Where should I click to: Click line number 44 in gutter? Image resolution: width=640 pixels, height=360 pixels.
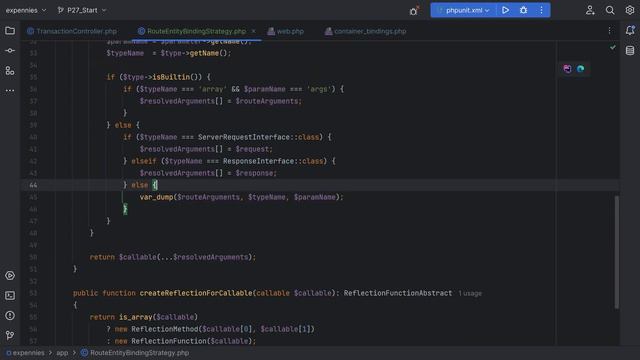coord(33,185)
